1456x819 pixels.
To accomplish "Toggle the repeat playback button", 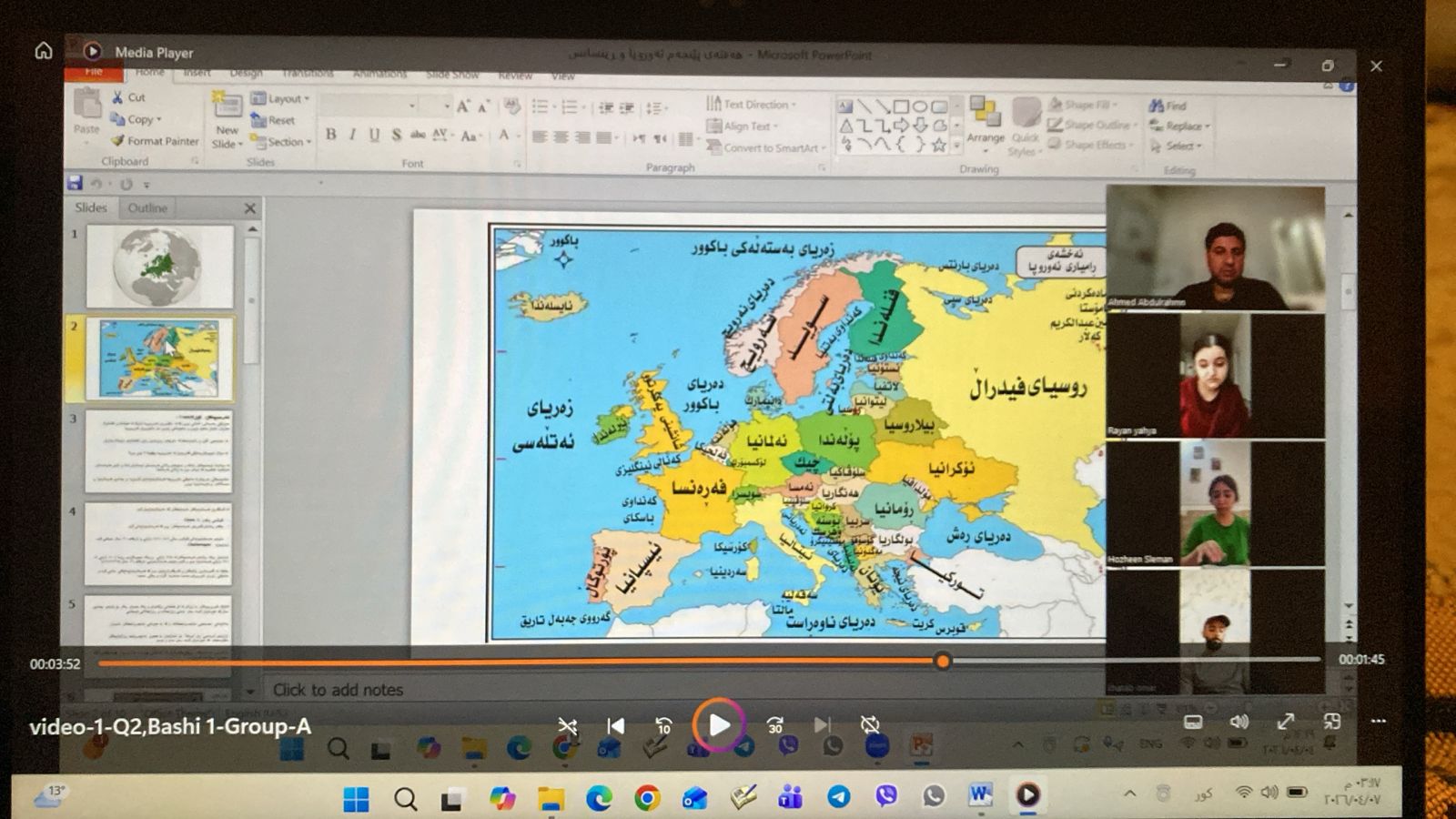I will pyautogui.click(x=870, y=725).
